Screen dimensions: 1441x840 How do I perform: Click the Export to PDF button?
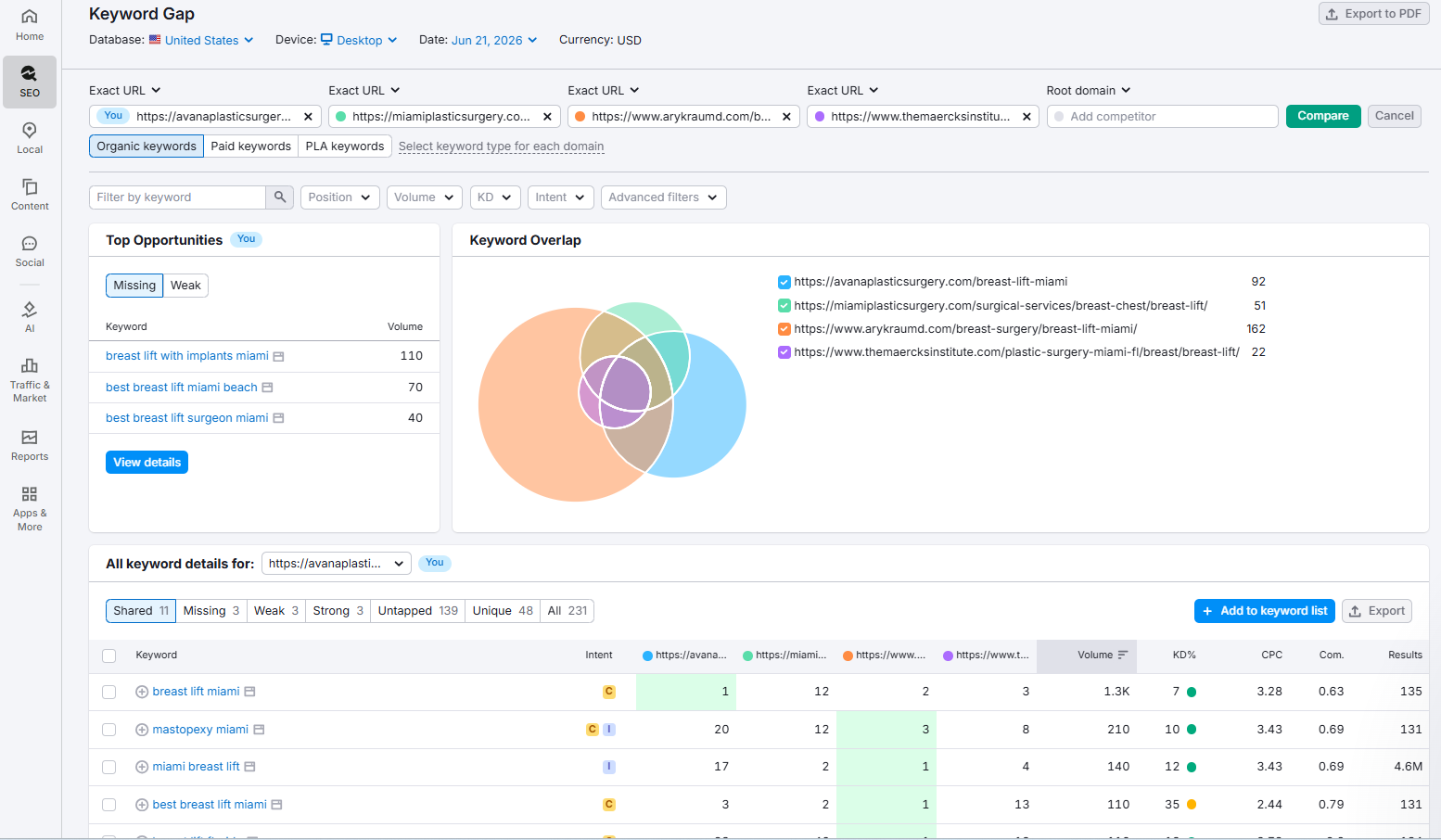(x=1373, y=14)
